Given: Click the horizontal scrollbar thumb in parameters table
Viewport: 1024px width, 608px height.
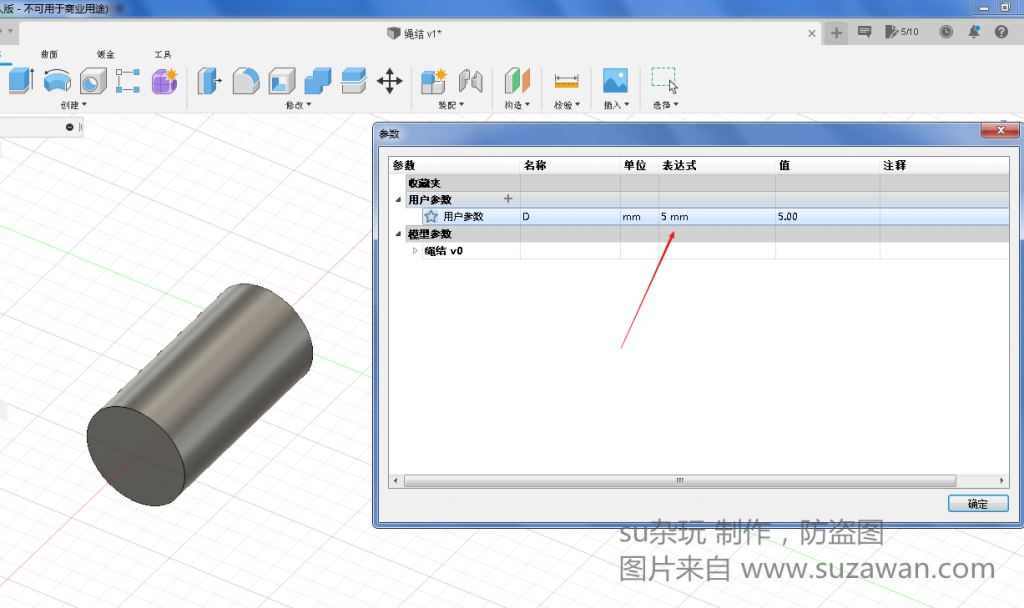Looking at the screenshot, I should tap(680, 481).
